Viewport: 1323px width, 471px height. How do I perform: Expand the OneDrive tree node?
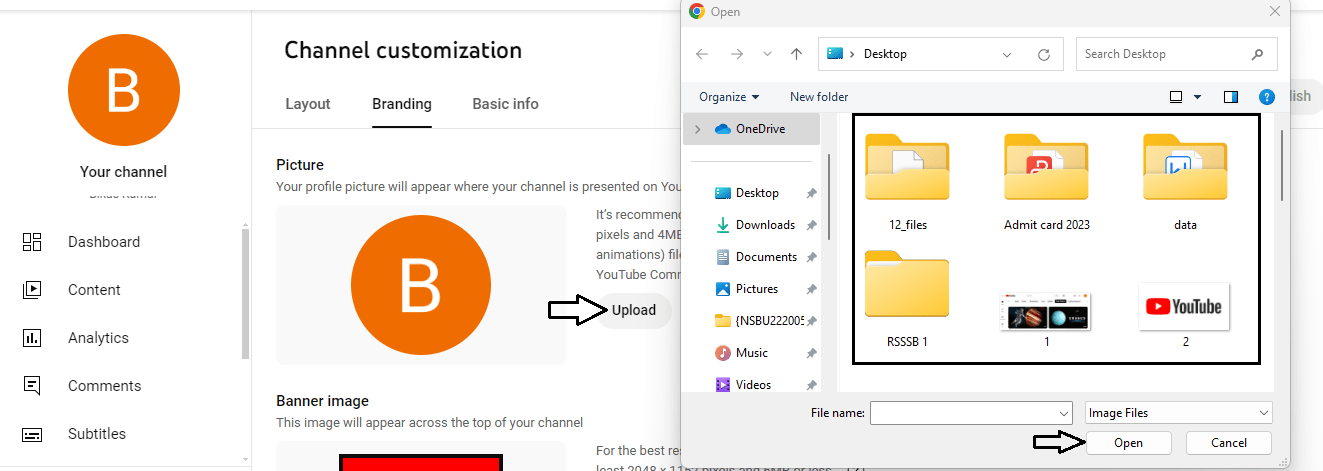pos(697,129)
